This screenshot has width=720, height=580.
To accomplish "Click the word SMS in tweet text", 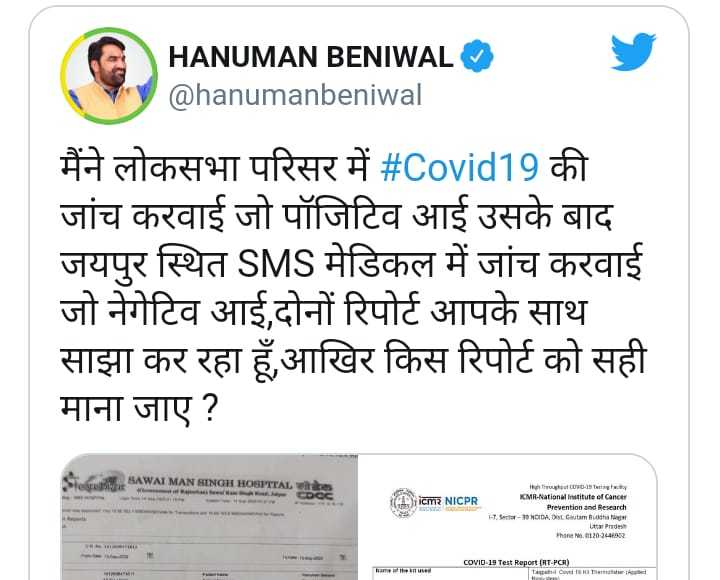I will point(276,265).
